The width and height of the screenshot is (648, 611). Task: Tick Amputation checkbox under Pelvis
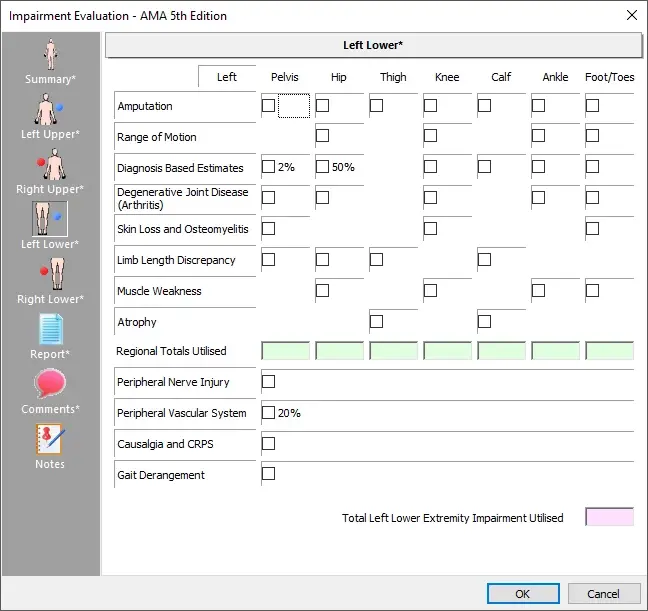[x=268, y=105]
